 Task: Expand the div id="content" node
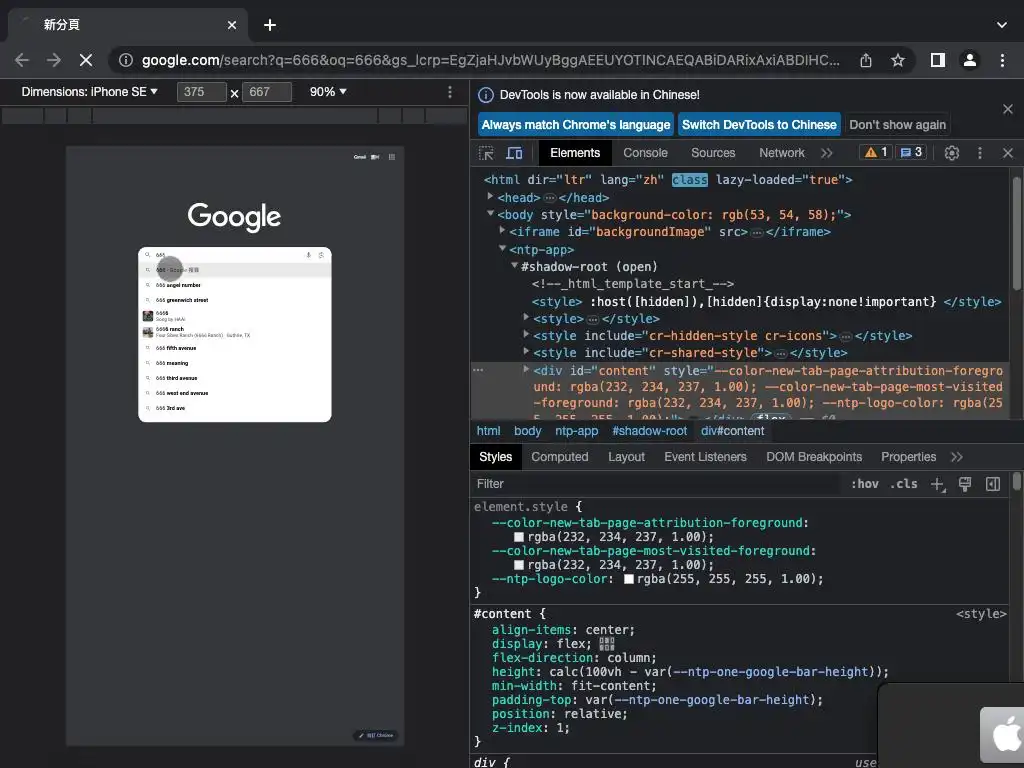526,369
